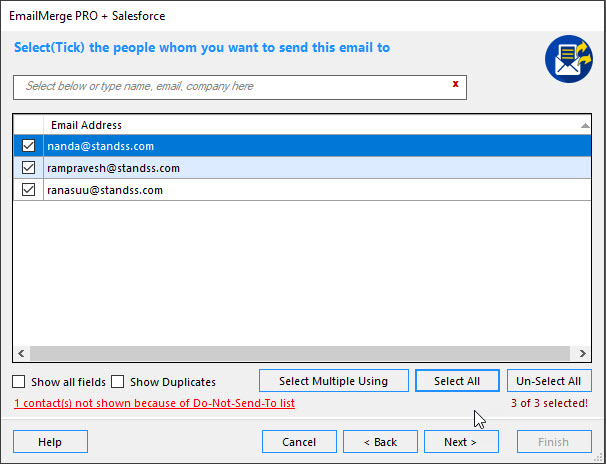Click the horizontal scrollbar right arrow
Screen dimensions: 606x464
[x=582, y=353]
